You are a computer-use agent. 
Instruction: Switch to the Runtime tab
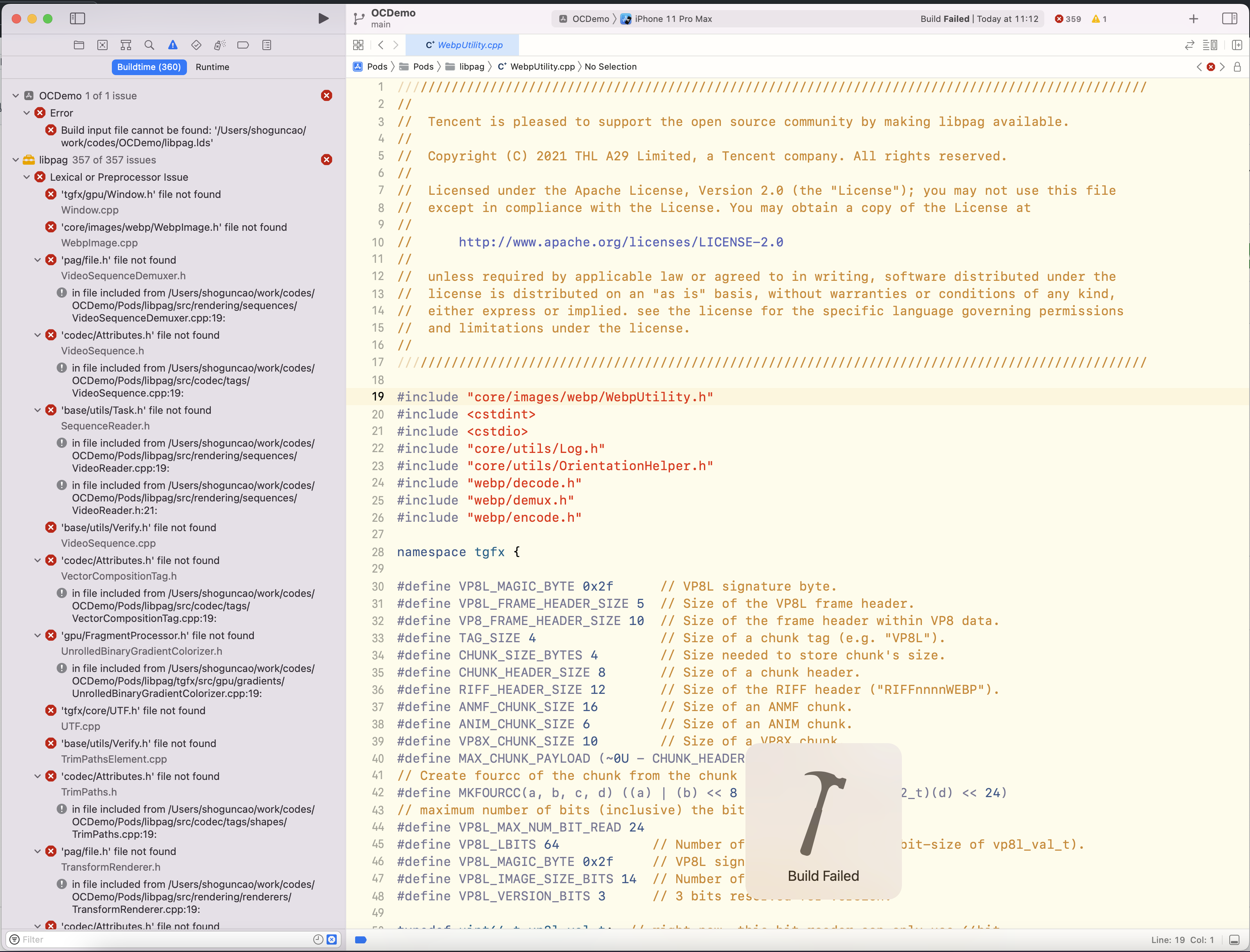(x=212, y=67)
